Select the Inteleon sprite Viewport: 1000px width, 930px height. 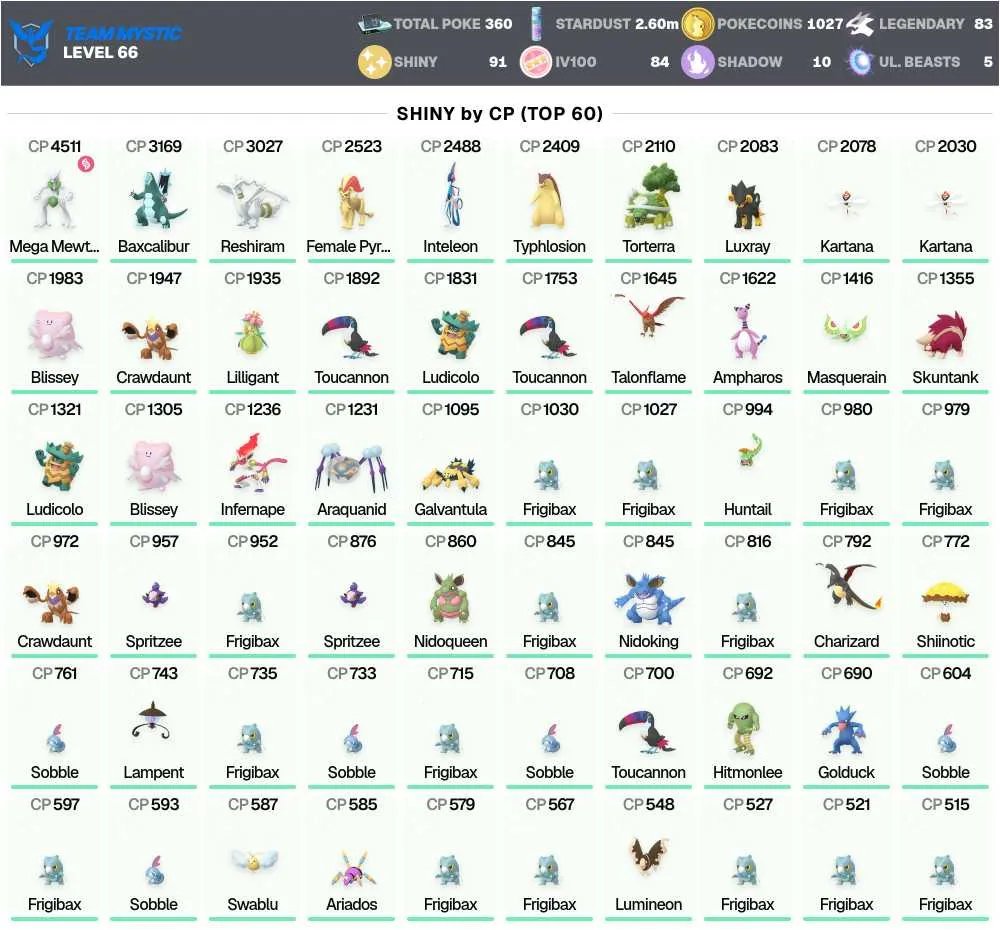click(453, 195)
